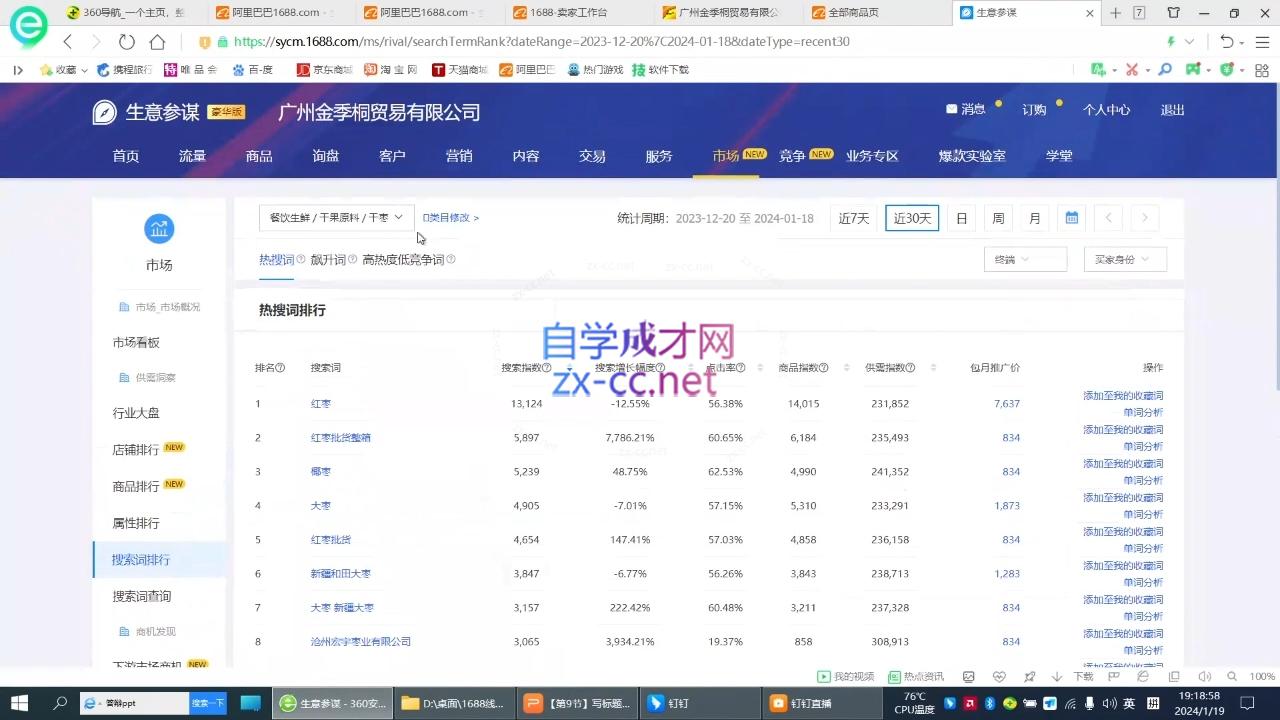
Task: Click the browser back arrow
Action: [68, 42]
